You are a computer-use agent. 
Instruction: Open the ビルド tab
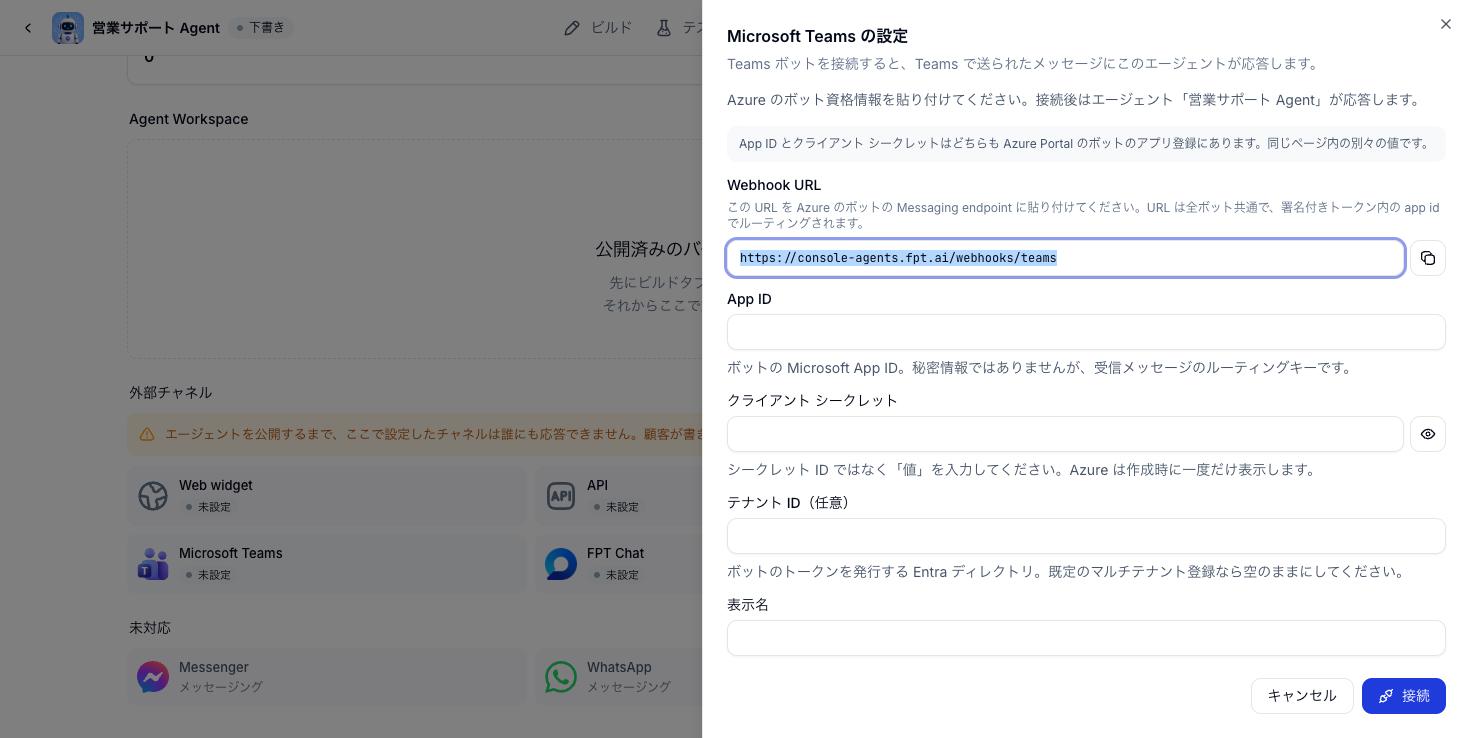click(x=598, y=28)
